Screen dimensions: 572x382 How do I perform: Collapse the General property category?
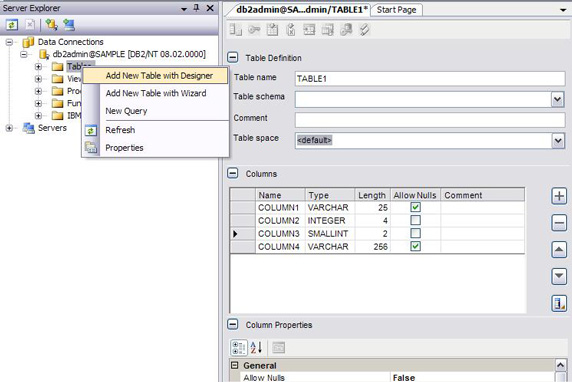(x=235, y=365)
